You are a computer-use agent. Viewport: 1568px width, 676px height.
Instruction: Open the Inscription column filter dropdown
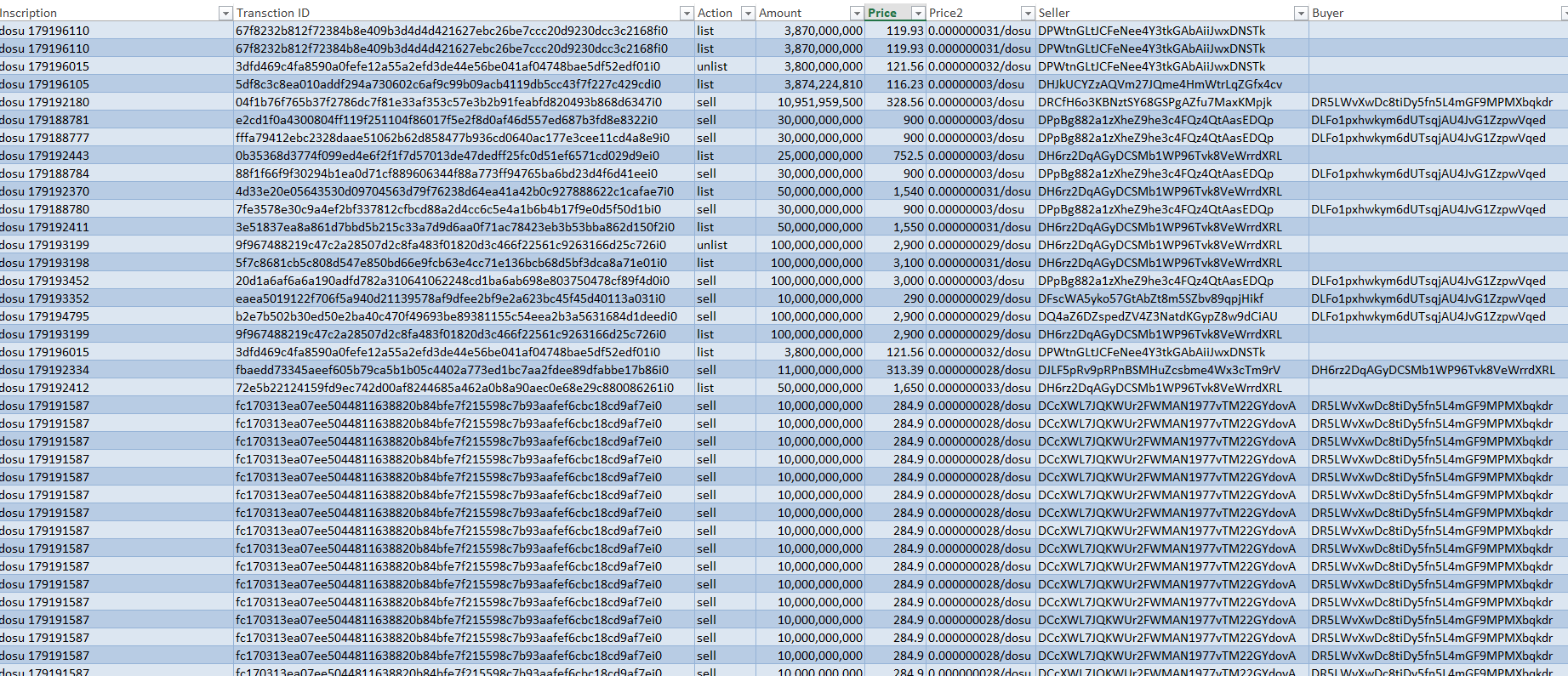225,13
